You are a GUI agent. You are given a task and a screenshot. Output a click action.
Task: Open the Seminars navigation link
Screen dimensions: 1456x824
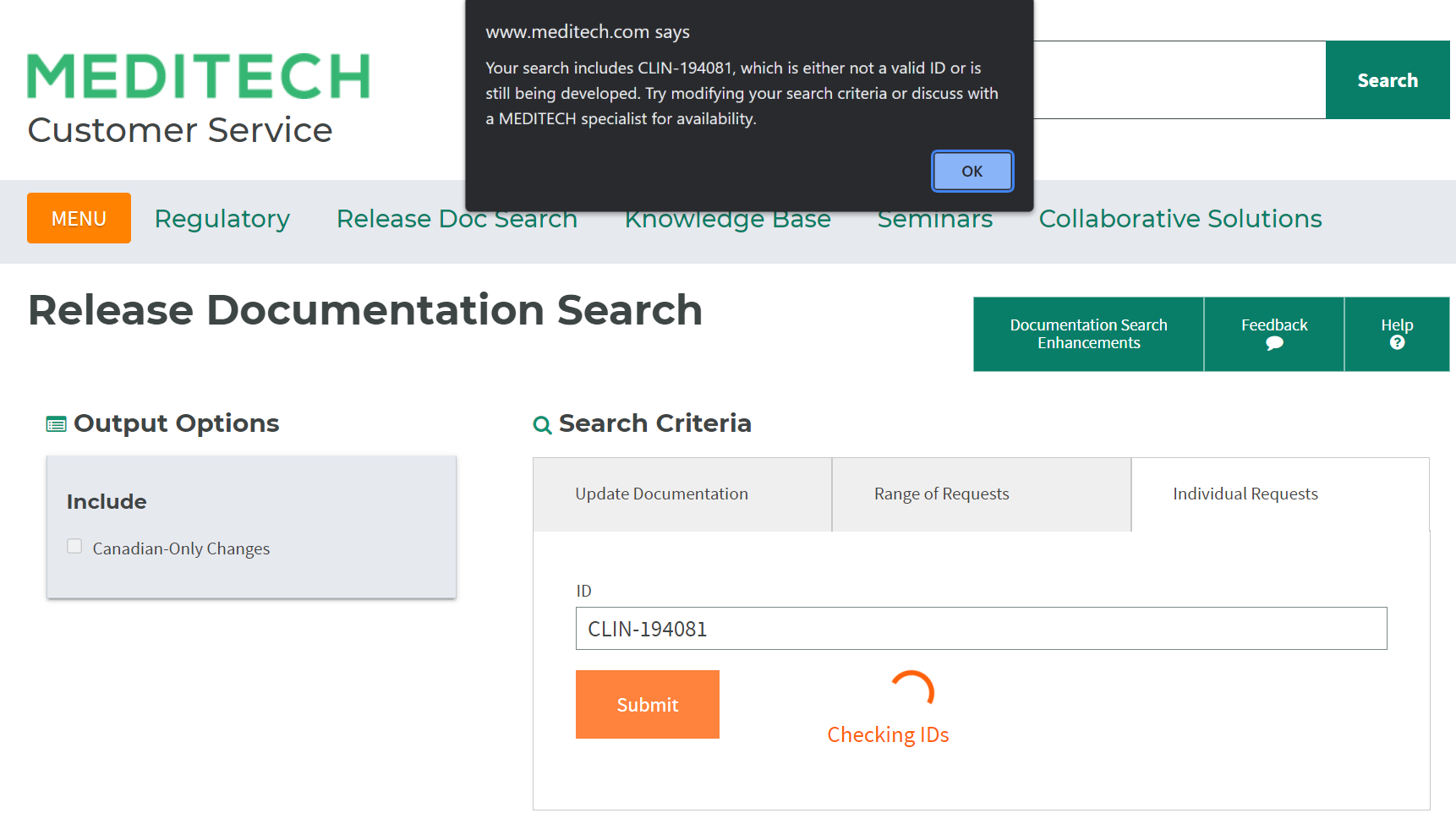(x=935, y=219)
